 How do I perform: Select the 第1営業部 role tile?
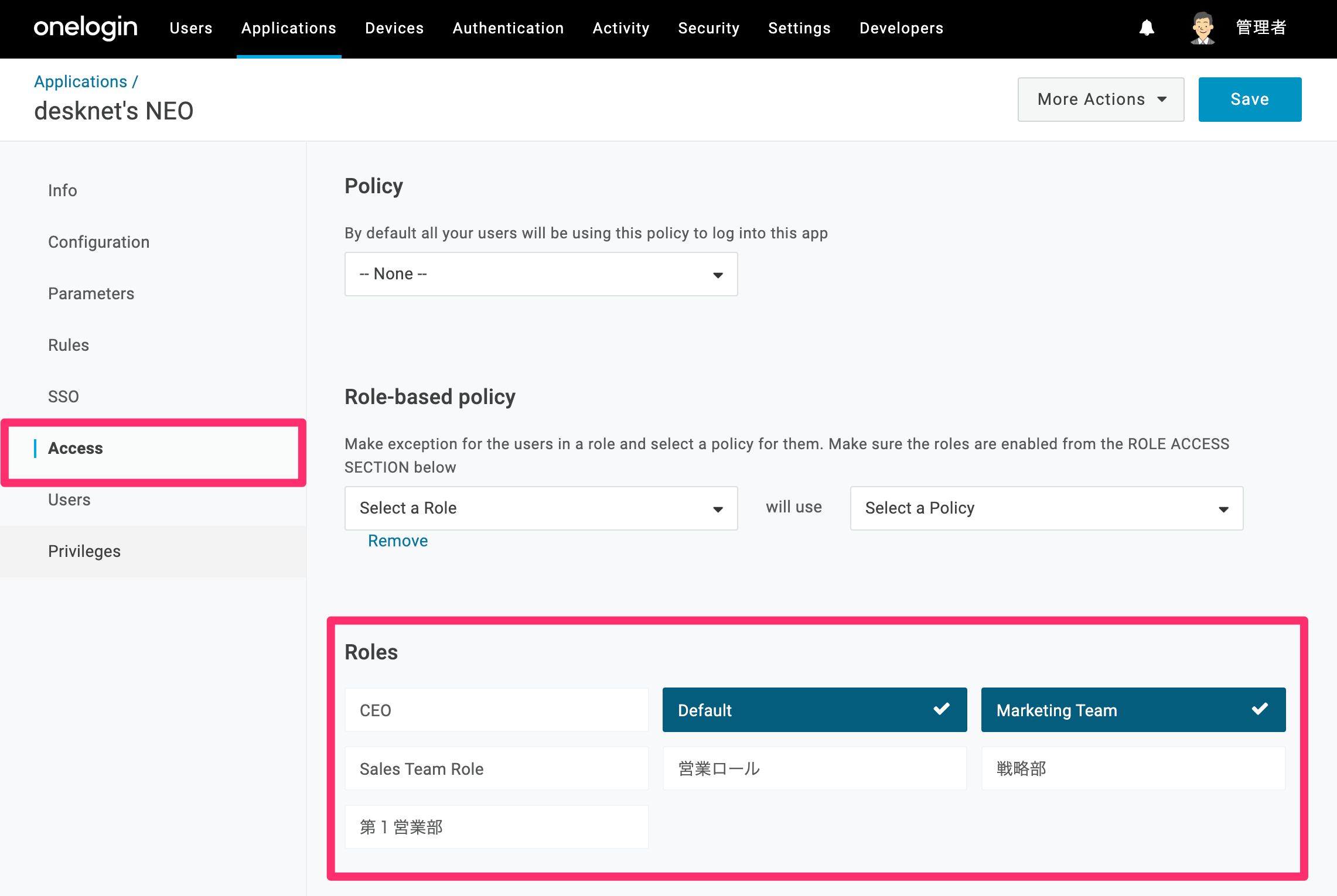click(x=496, y=827)
